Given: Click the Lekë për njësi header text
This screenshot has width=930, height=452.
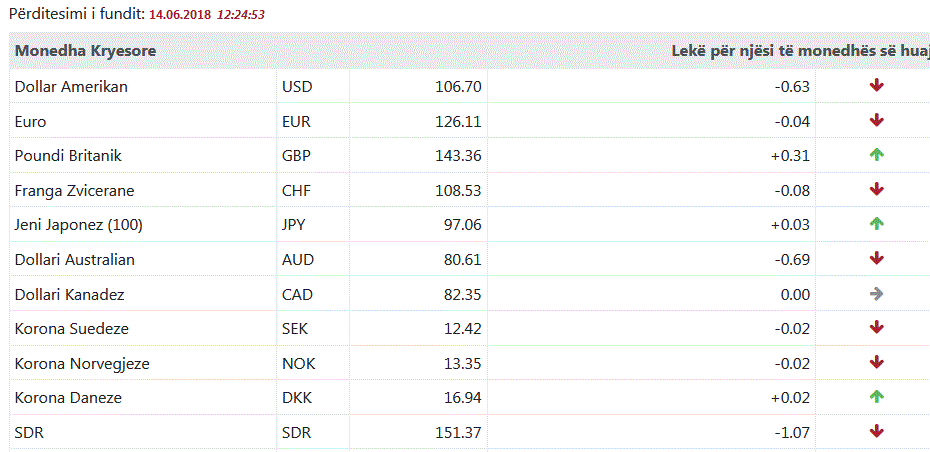Looking at the screenshot, I should click(x=799, y=51).
